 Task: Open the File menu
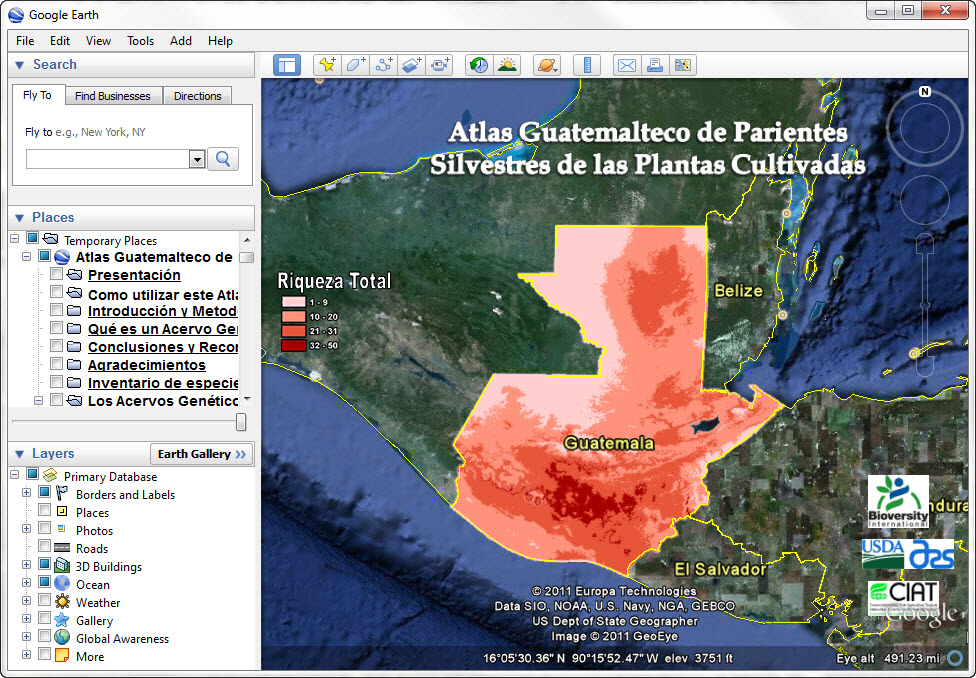click(25, 41)
